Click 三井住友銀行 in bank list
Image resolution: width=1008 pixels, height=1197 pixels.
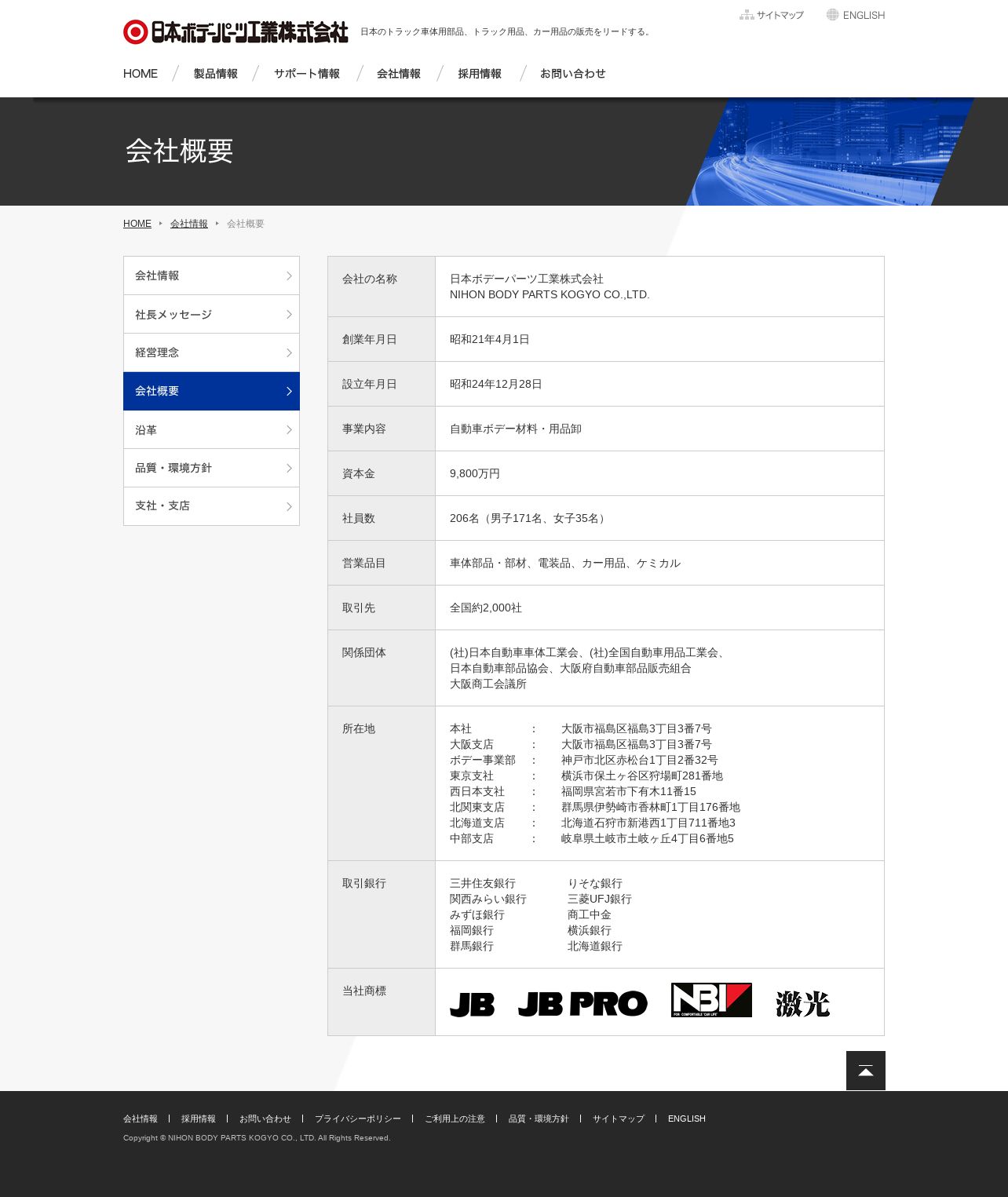coord(483,883)
